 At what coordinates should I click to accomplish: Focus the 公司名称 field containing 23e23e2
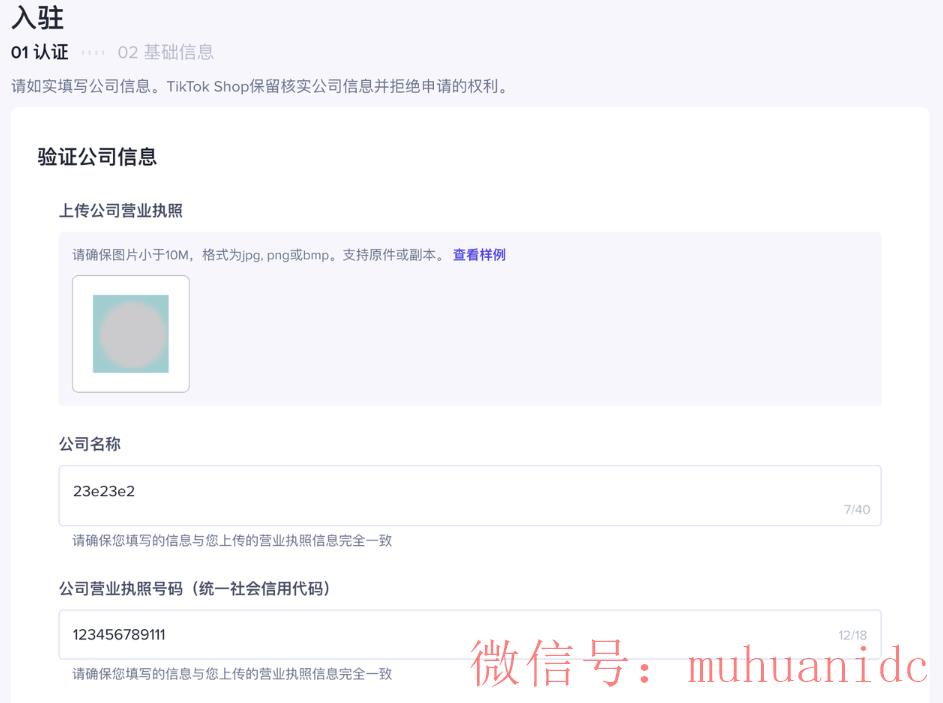click(x=470, y=496)
